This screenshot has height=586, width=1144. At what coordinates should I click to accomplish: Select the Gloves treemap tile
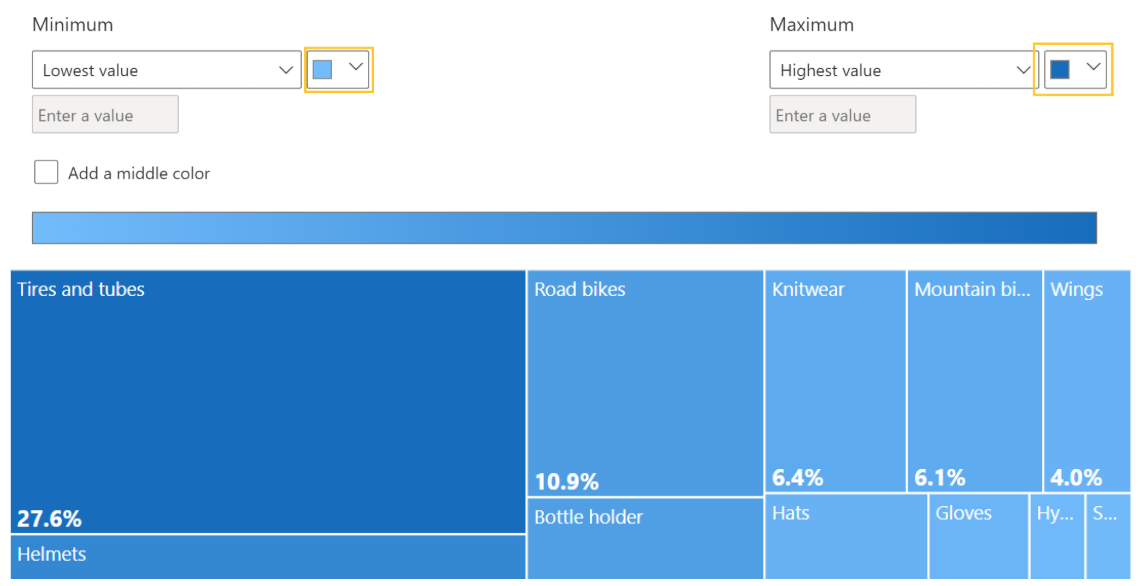[978, 540]
